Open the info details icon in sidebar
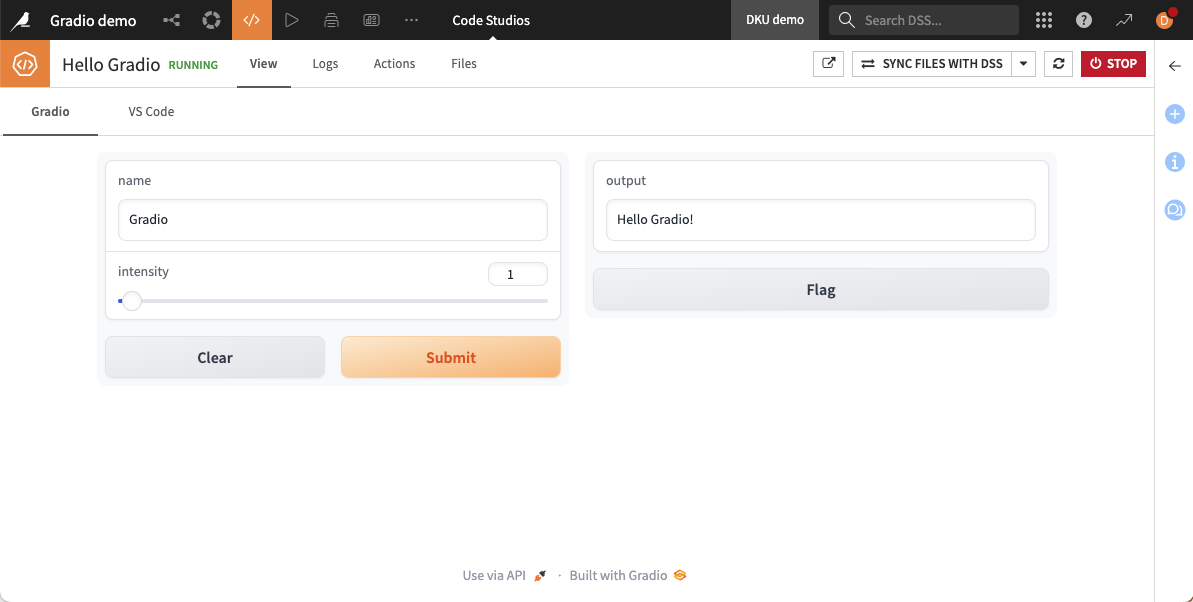The width and height of the screenshot is (1193, 602). click(x=1175, y=161)
